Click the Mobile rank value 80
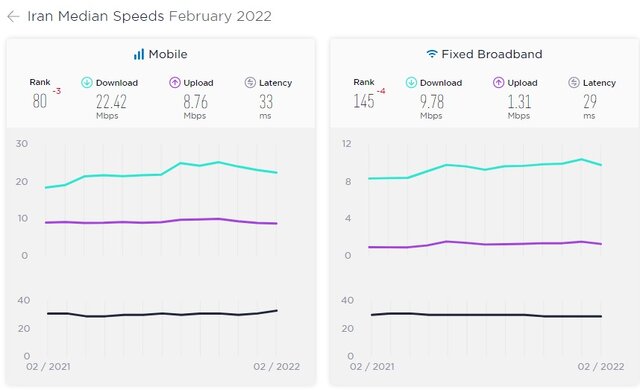640x390 pixels. [x=40, y=101]
